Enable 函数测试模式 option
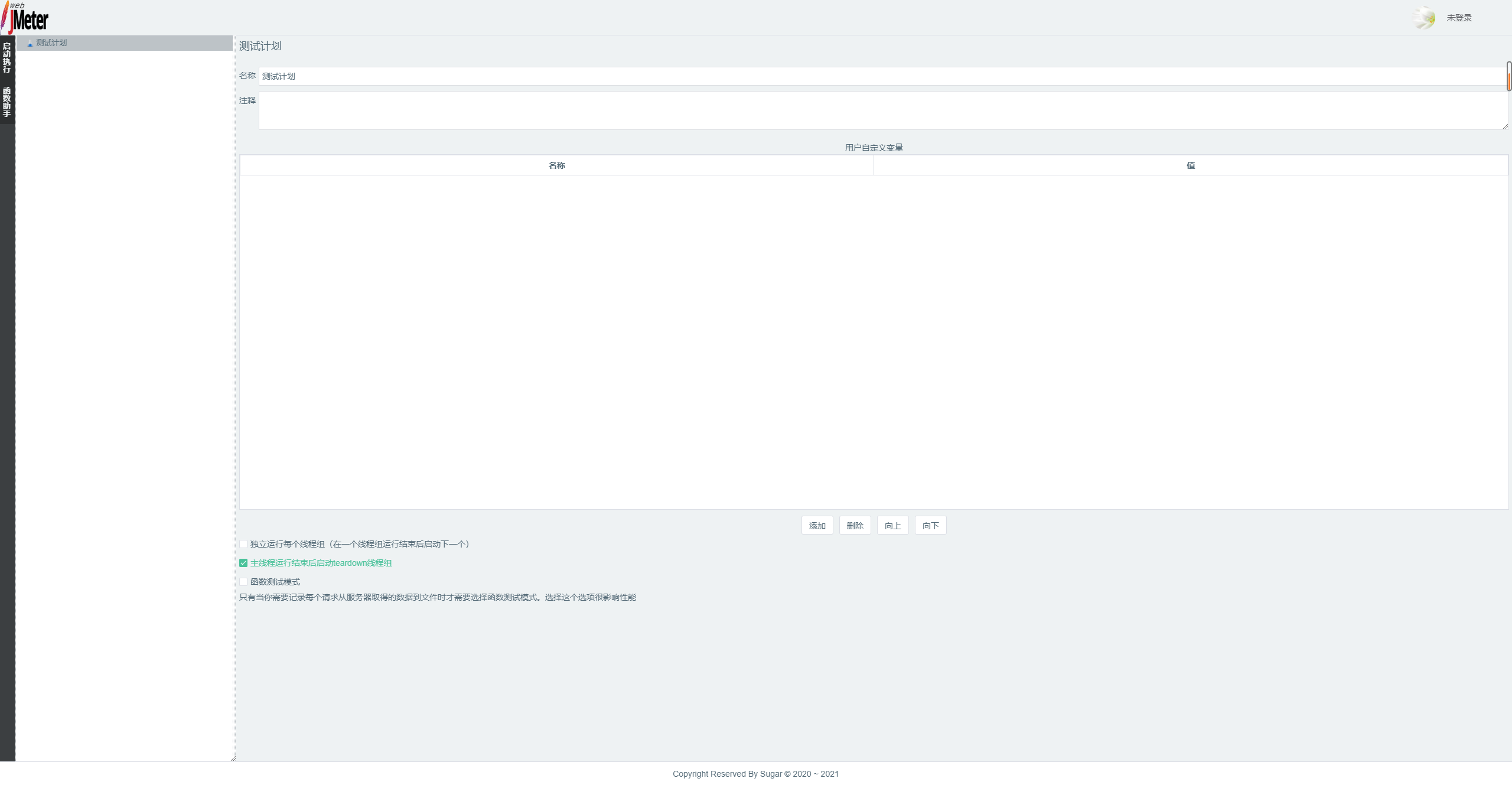 (243, 582)
